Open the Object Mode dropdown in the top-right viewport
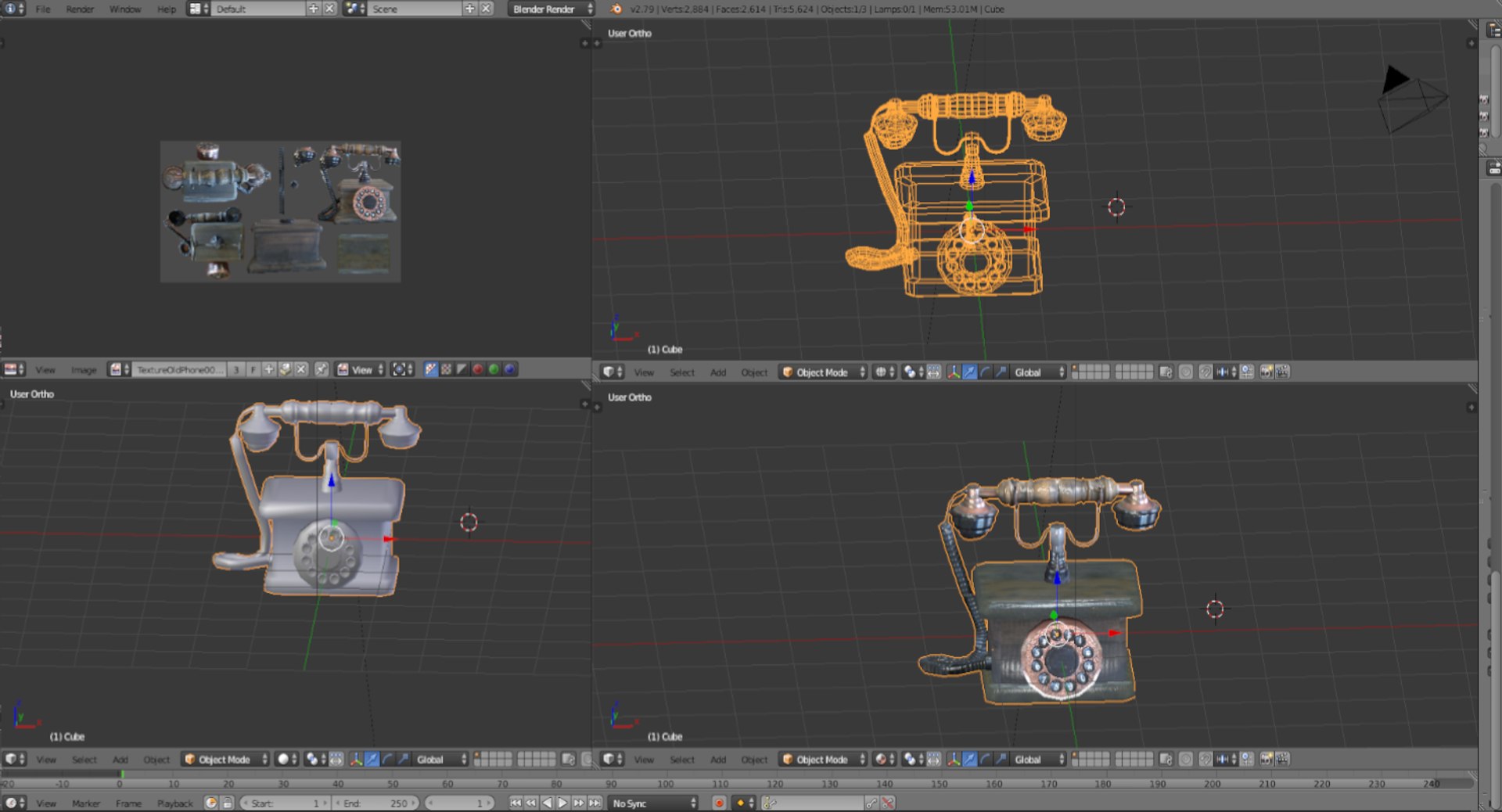Screen dimensions: 1502x812 coord(824,372)
